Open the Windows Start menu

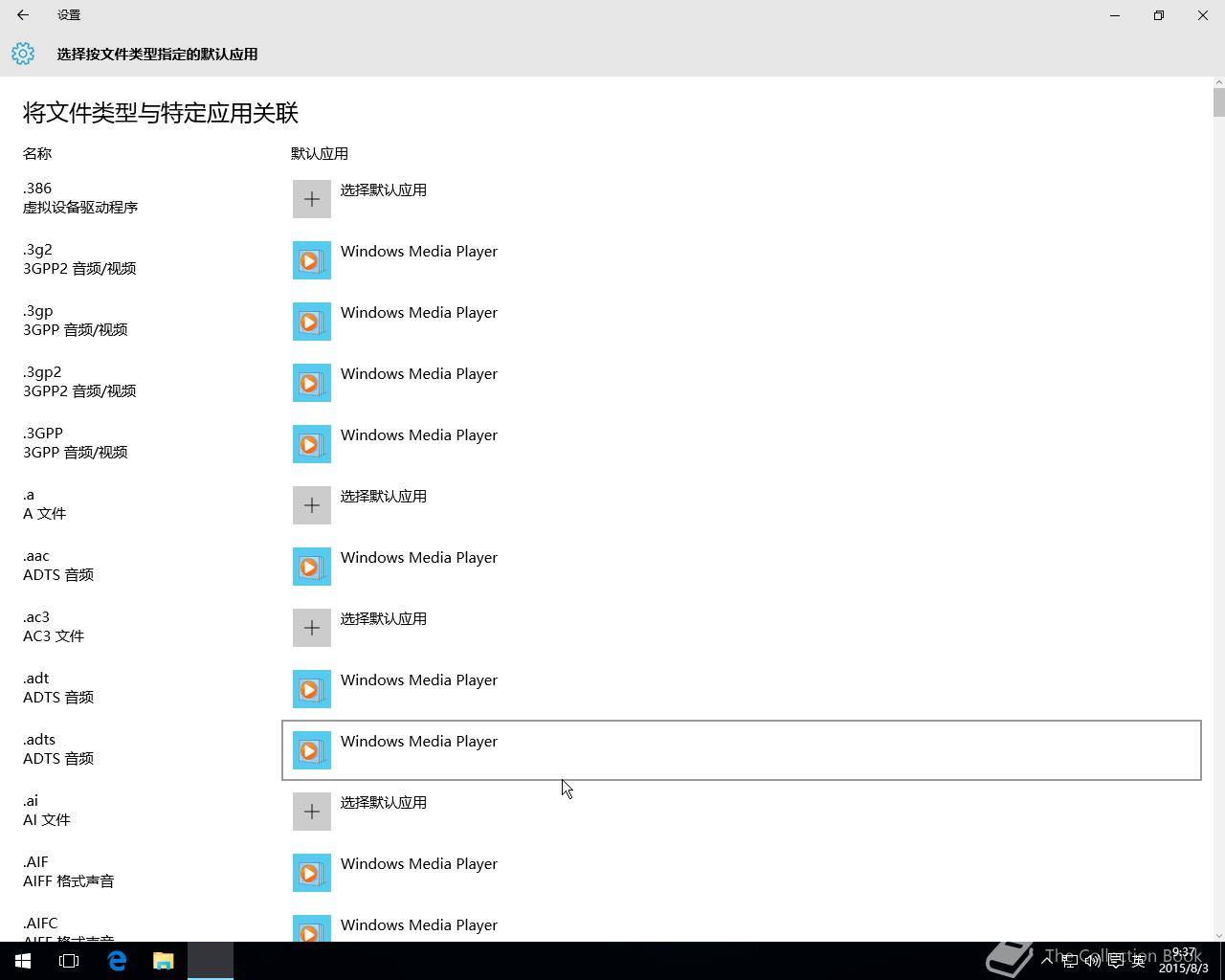(x=23, y=961)
